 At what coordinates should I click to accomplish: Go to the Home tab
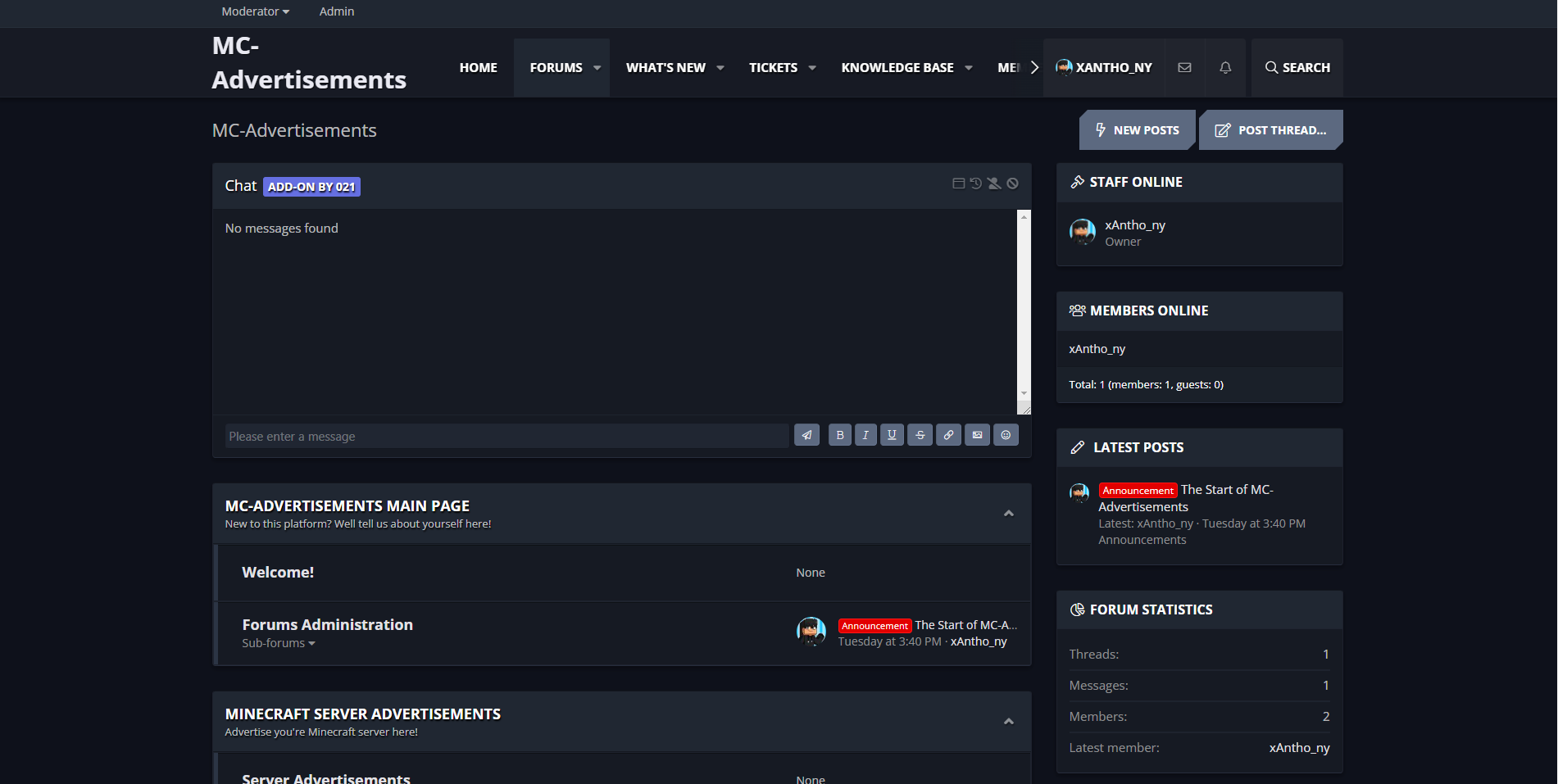(x=479, y=68)
